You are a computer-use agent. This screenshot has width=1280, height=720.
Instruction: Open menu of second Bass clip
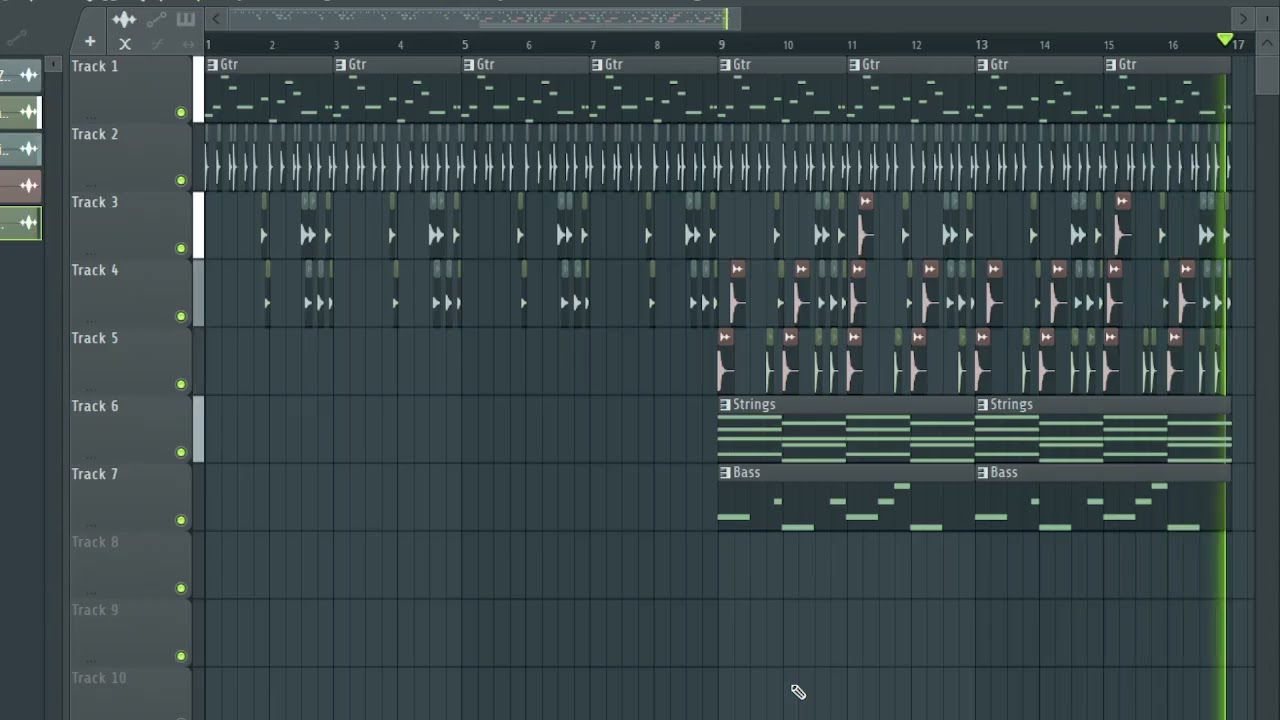pyautogui.click(x=982, y=472)
